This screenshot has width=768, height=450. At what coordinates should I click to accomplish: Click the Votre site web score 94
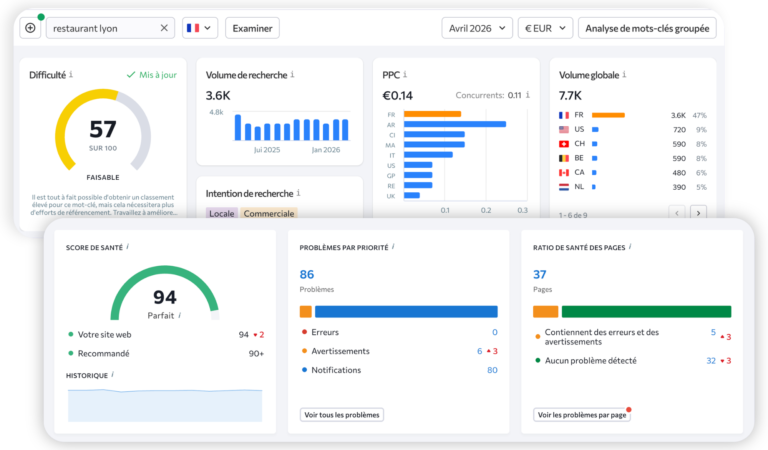(x=243, y=335)
